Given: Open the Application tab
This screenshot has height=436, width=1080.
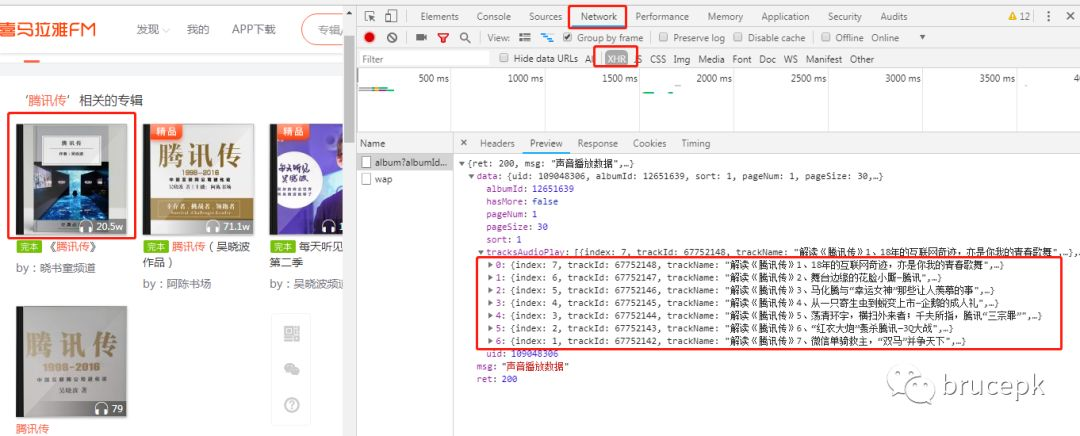Looking at the screenshot, I should (x=785, y=17).
